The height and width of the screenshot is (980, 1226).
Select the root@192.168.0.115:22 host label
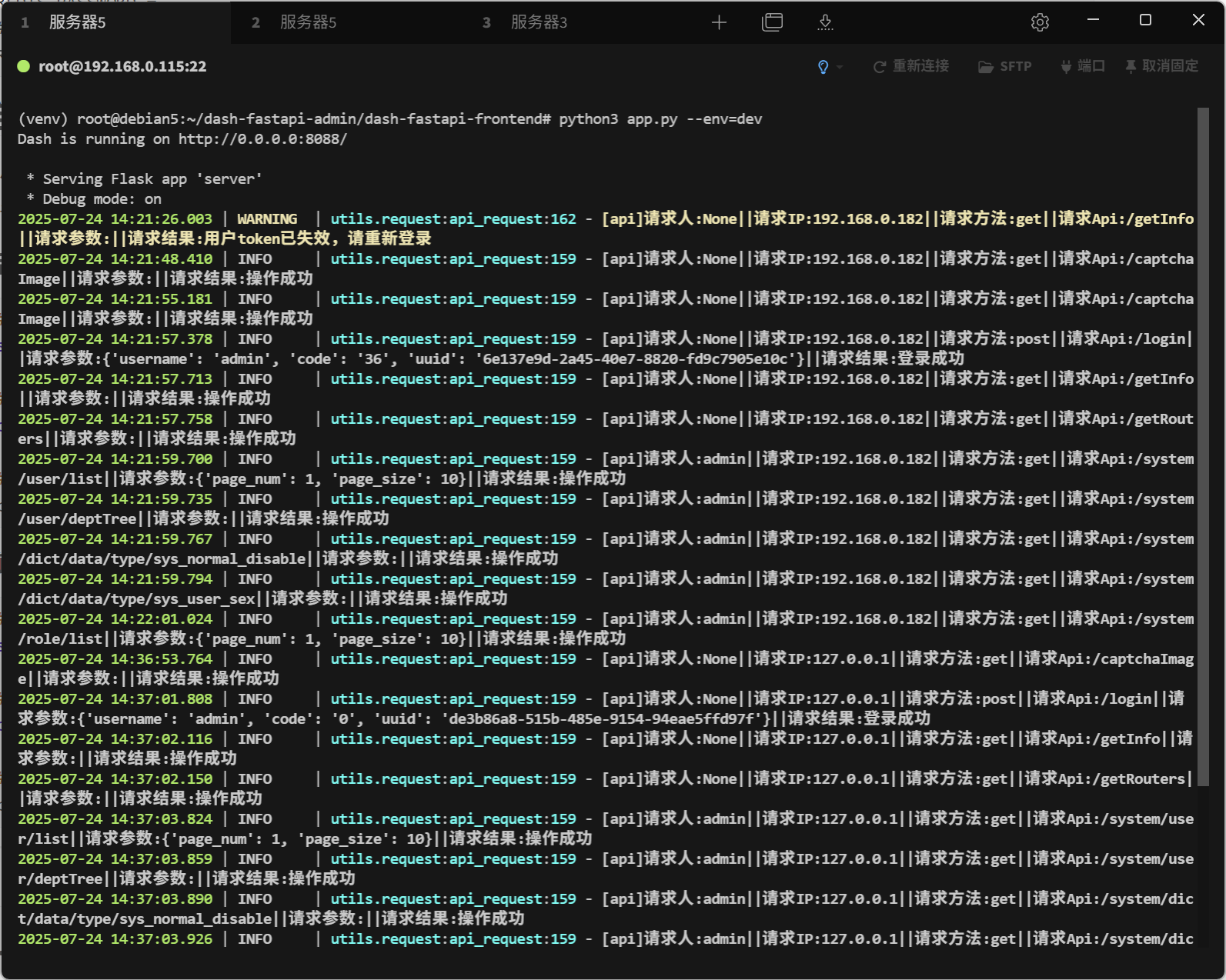(122, 66)
